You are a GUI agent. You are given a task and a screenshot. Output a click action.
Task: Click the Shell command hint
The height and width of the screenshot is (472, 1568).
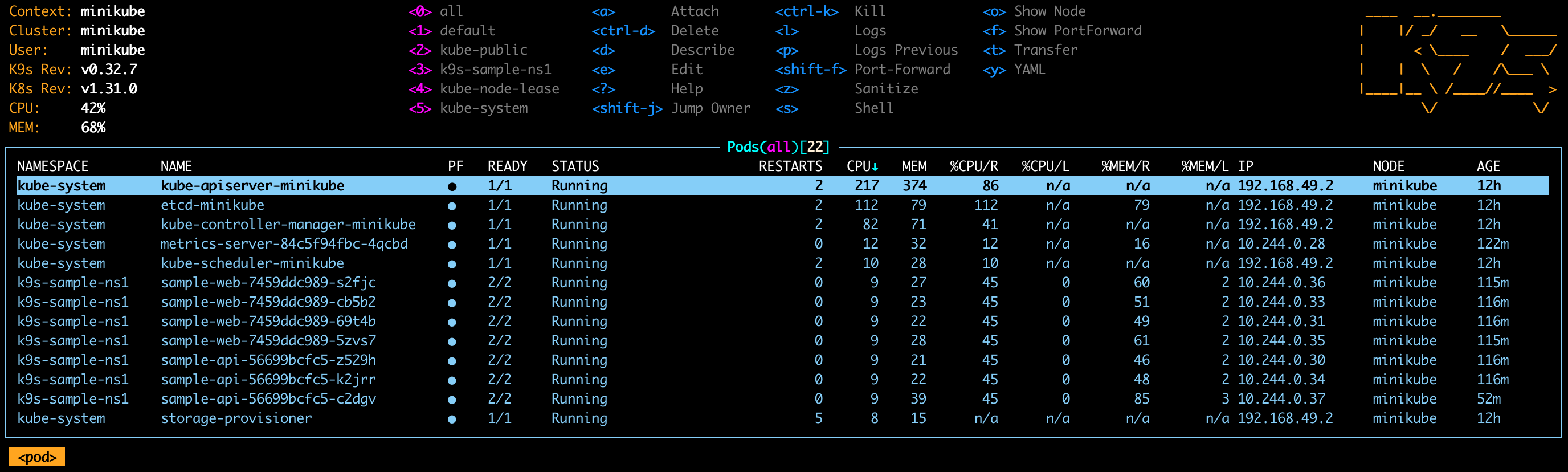[x=874, y=108]
